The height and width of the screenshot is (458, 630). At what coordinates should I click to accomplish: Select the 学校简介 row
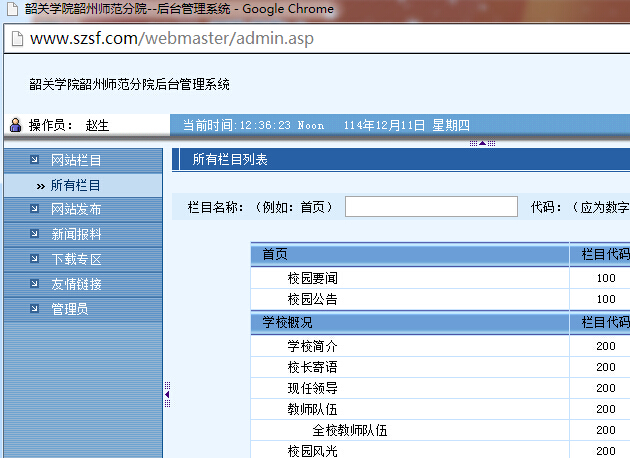pos(440,346)
